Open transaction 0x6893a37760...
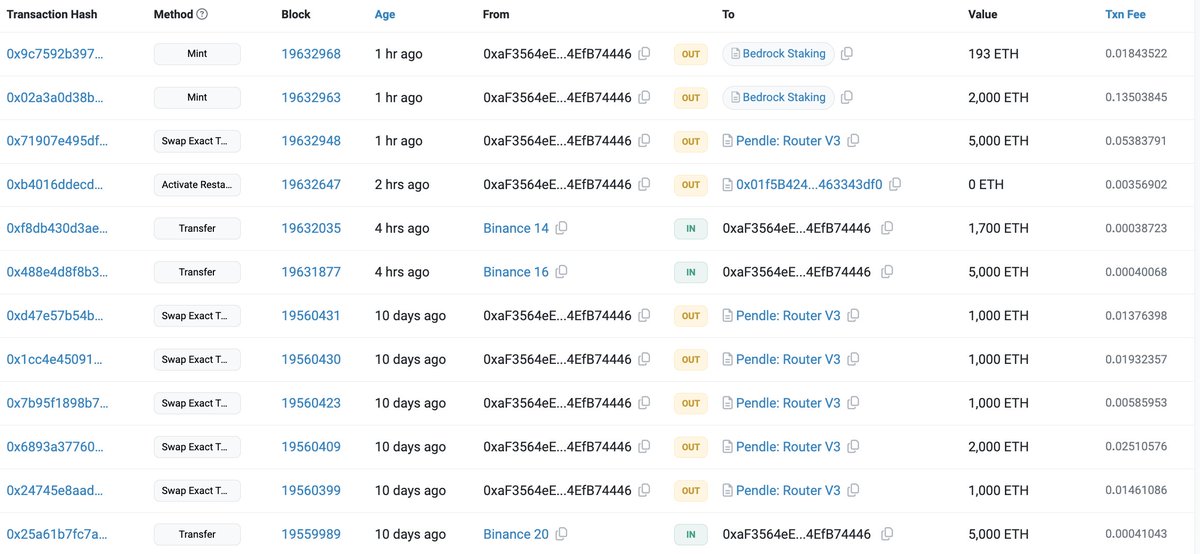The height and width of the screenshot is (554, 1200). tap(56, 447)
